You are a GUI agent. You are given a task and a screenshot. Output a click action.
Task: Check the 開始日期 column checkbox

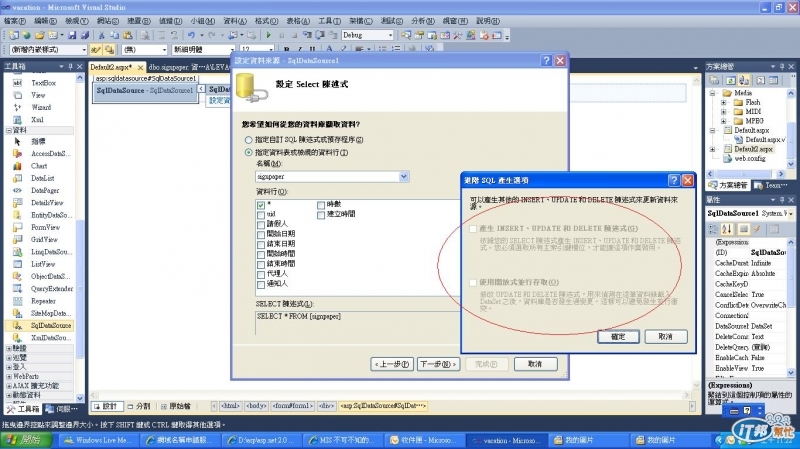261,235
